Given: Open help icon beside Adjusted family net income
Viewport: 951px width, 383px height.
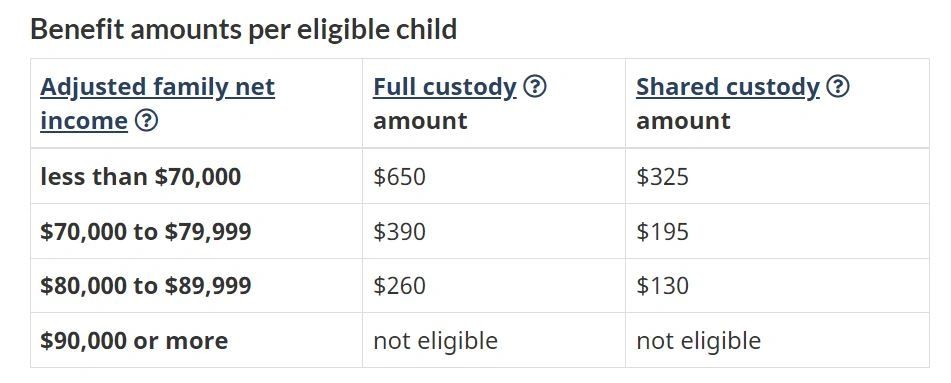Looking at the screenshot, I should pyautogui.click(x=146, y=121).
